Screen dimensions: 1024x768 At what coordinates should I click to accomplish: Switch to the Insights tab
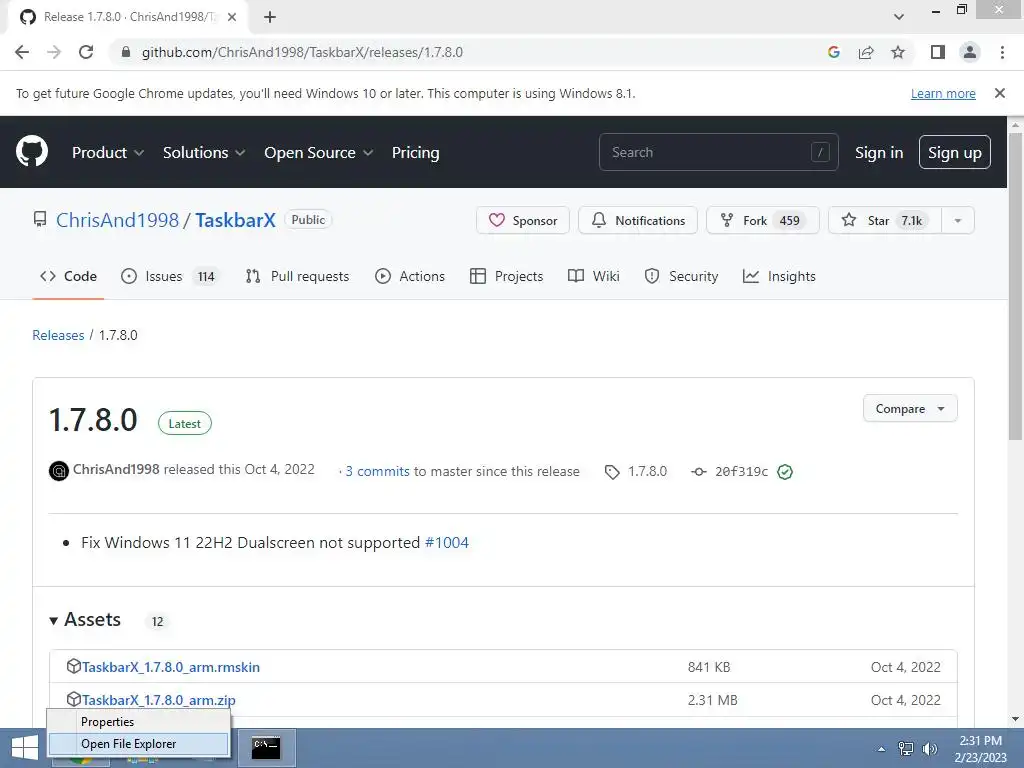pos(779,276)
